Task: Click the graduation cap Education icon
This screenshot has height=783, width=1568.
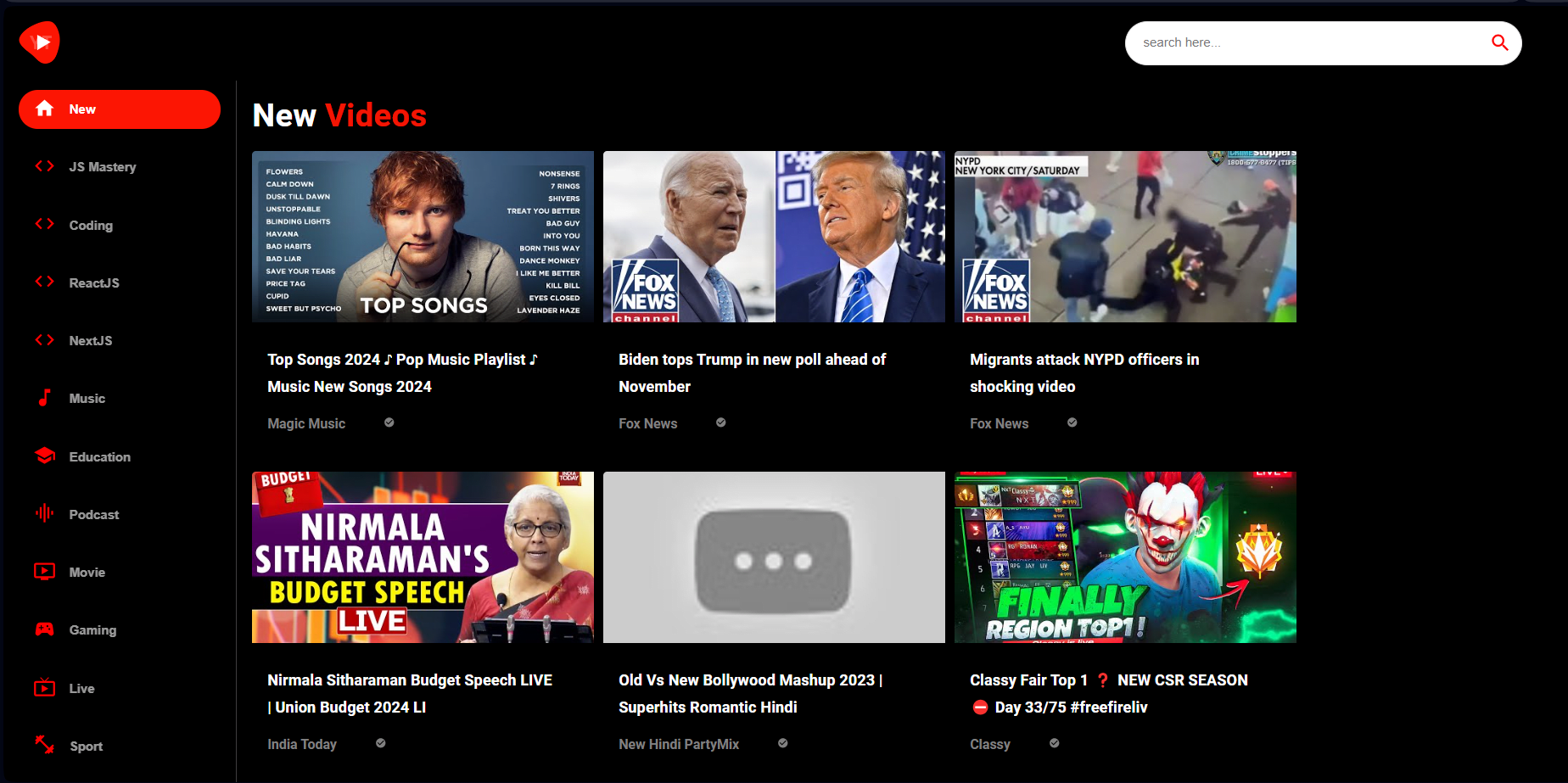Action: pos(45,456)
